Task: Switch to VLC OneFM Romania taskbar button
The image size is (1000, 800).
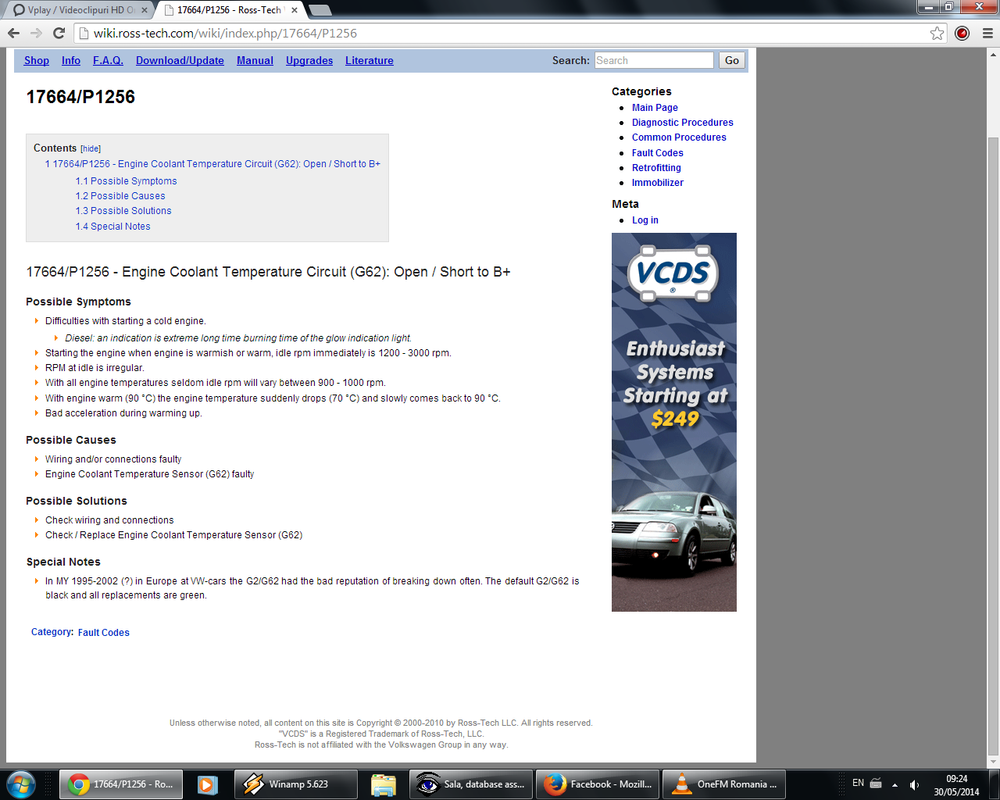Action: coord(724,784)
